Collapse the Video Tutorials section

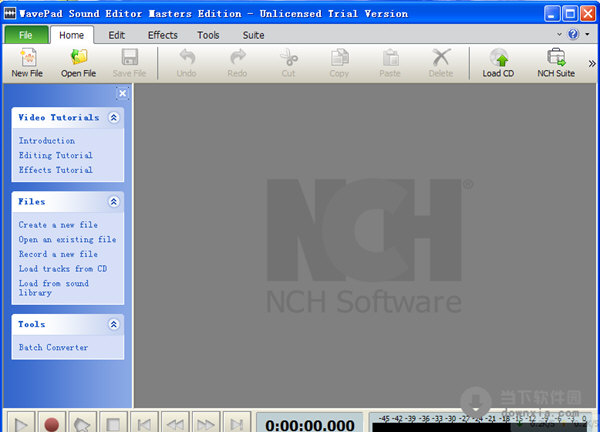coord(114,117)
